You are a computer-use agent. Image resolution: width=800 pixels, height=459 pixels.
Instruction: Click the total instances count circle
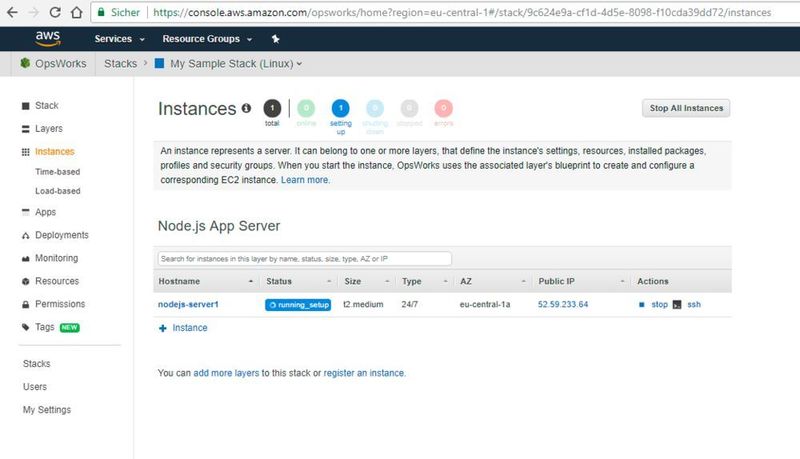tap(272, 108)
